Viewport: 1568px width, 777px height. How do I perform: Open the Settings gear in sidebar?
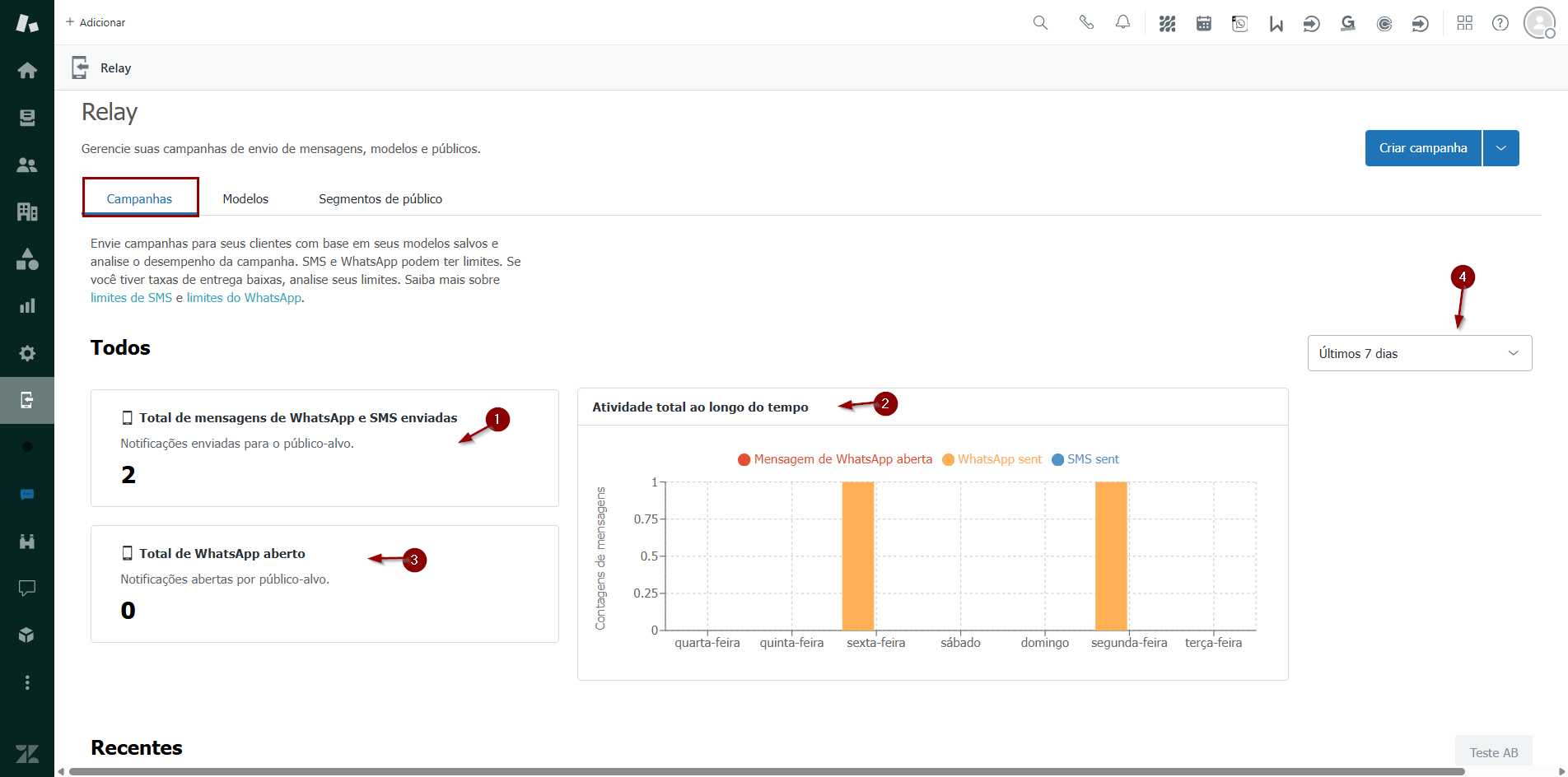(x=27, y=353)
